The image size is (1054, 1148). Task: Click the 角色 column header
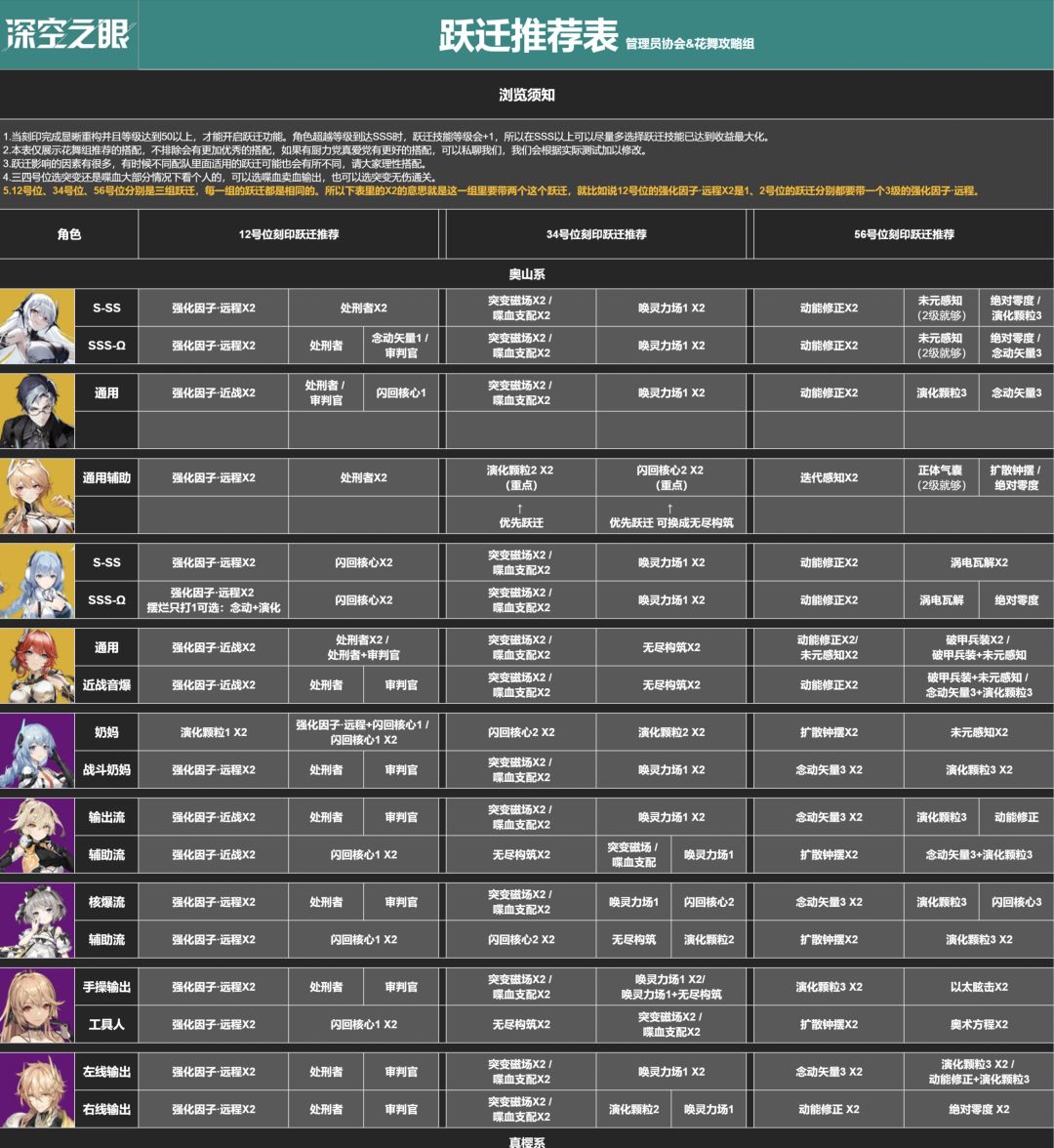[68, 234]
